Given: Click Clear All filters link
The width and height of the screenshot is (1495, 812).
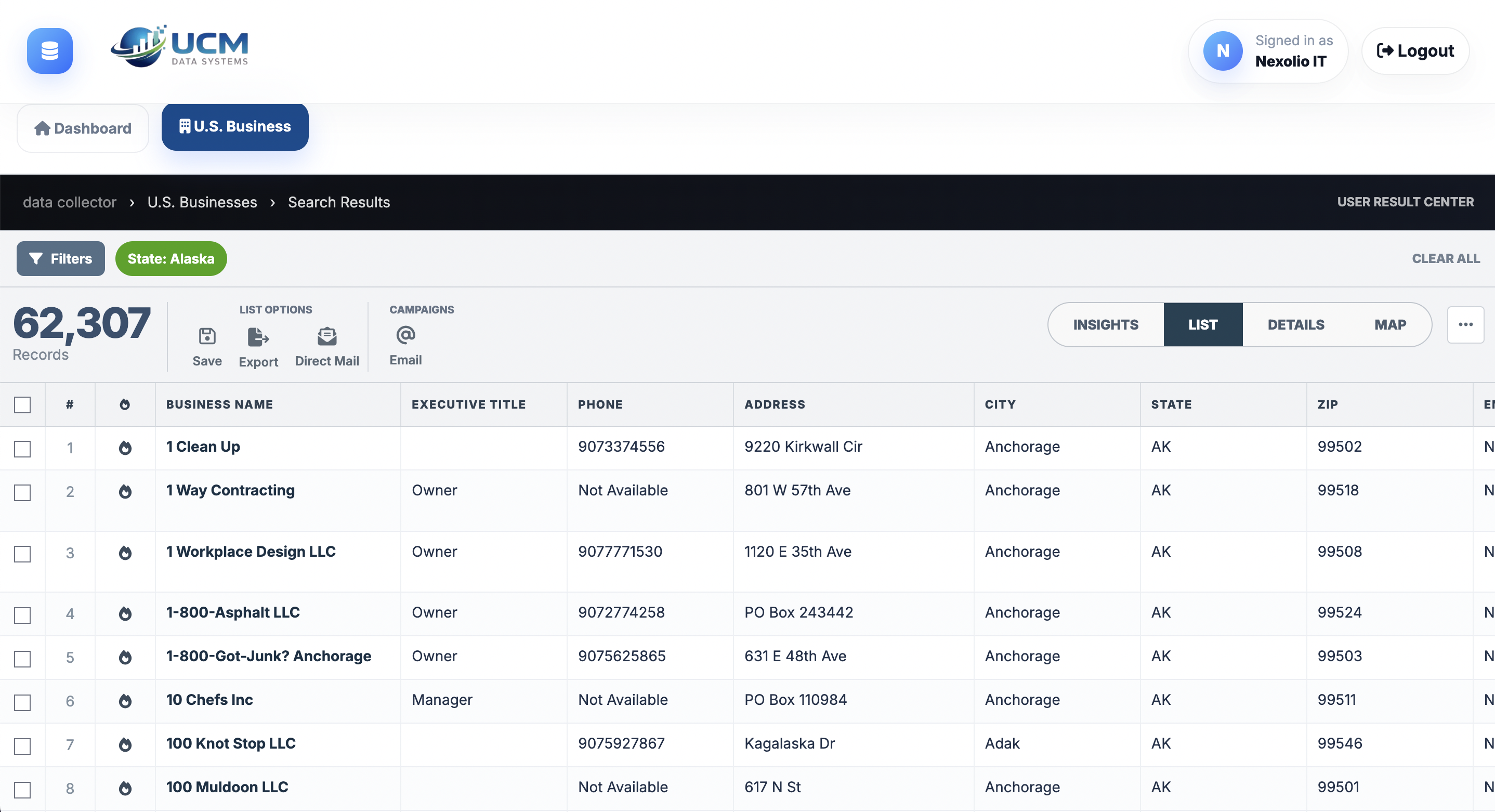Looking at the screenshot, I should click(1445, 258).
